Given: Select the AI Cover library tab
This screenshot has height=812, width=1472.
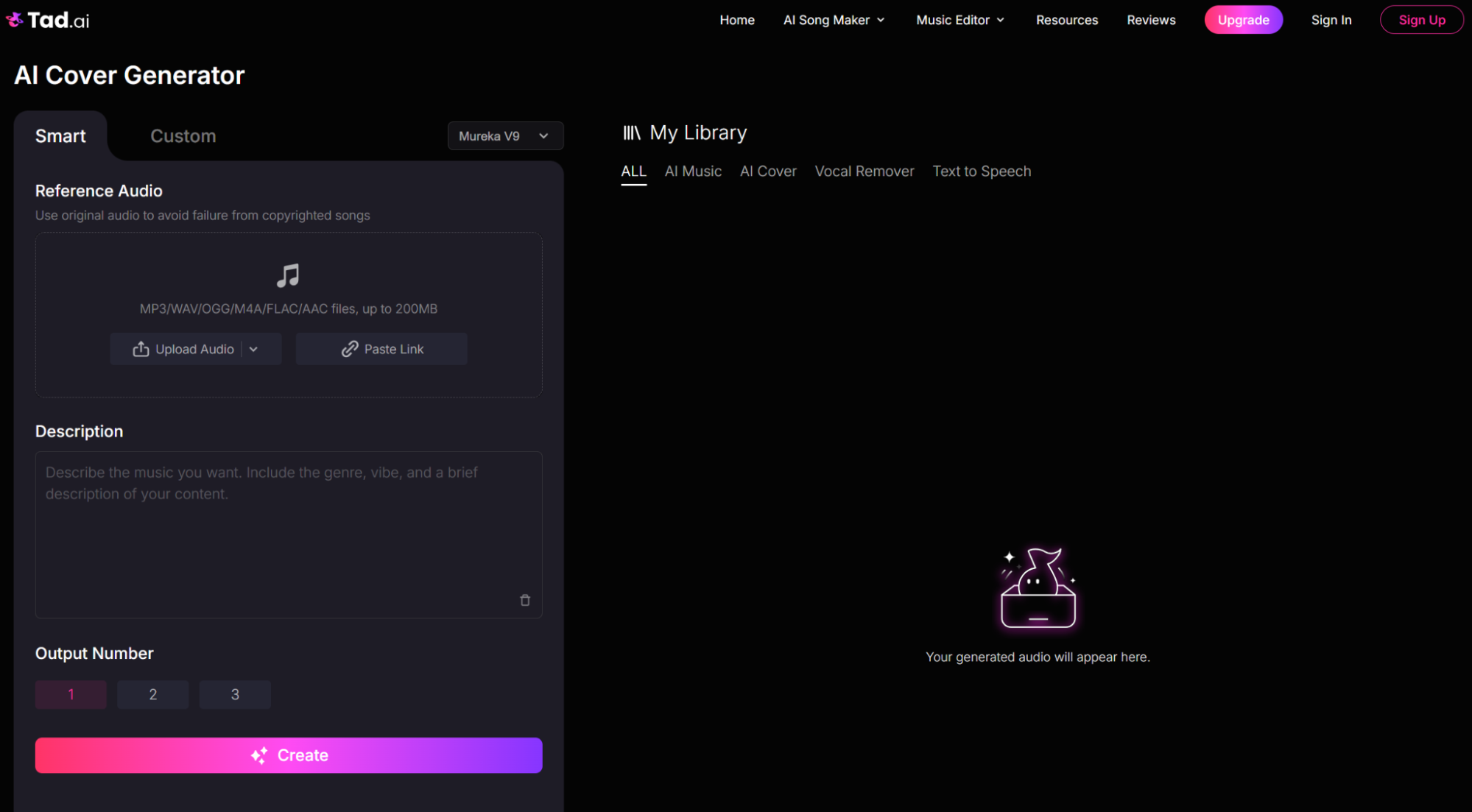Looking at the screenshot, I should [768, 172].
